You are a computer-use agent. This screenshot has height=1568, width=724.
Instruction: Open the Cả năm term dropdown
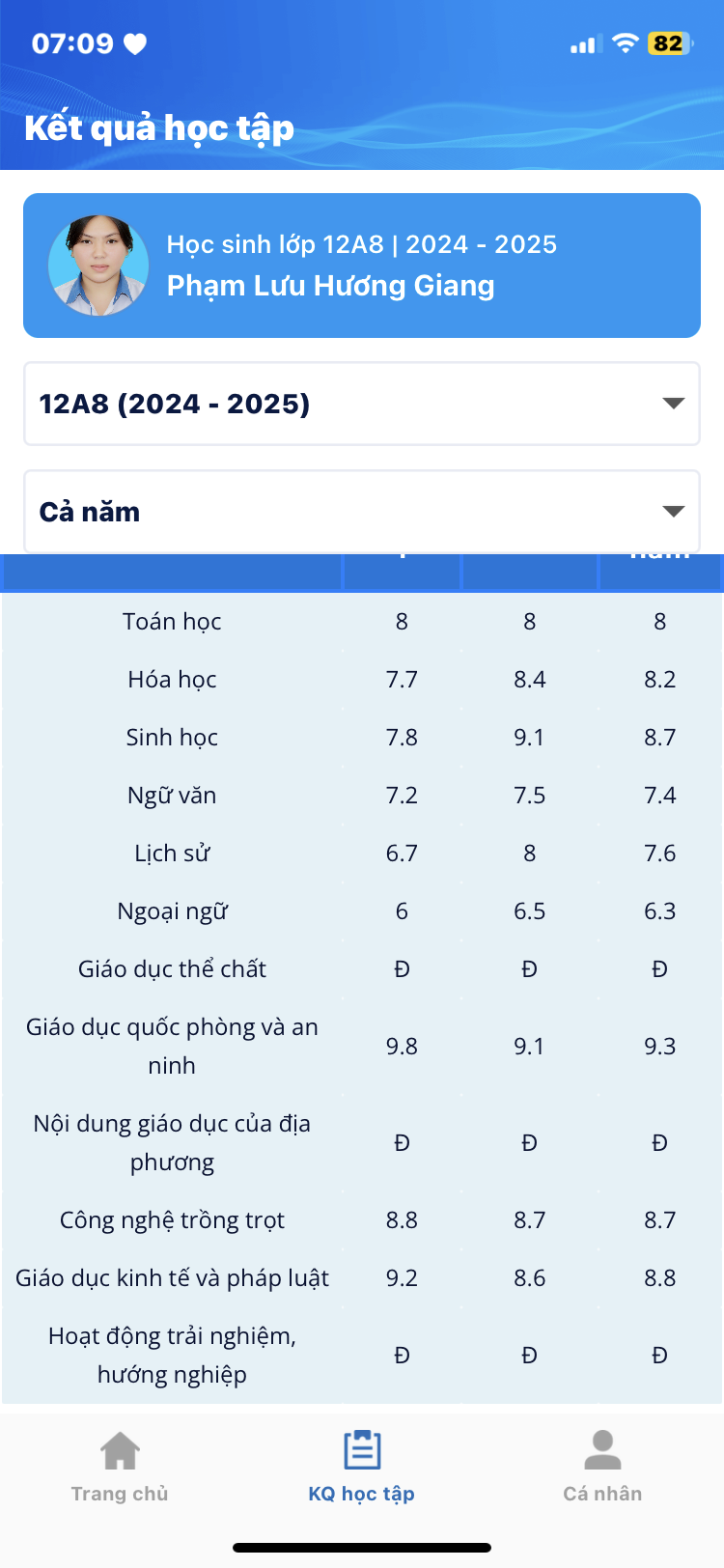[362, 512]
